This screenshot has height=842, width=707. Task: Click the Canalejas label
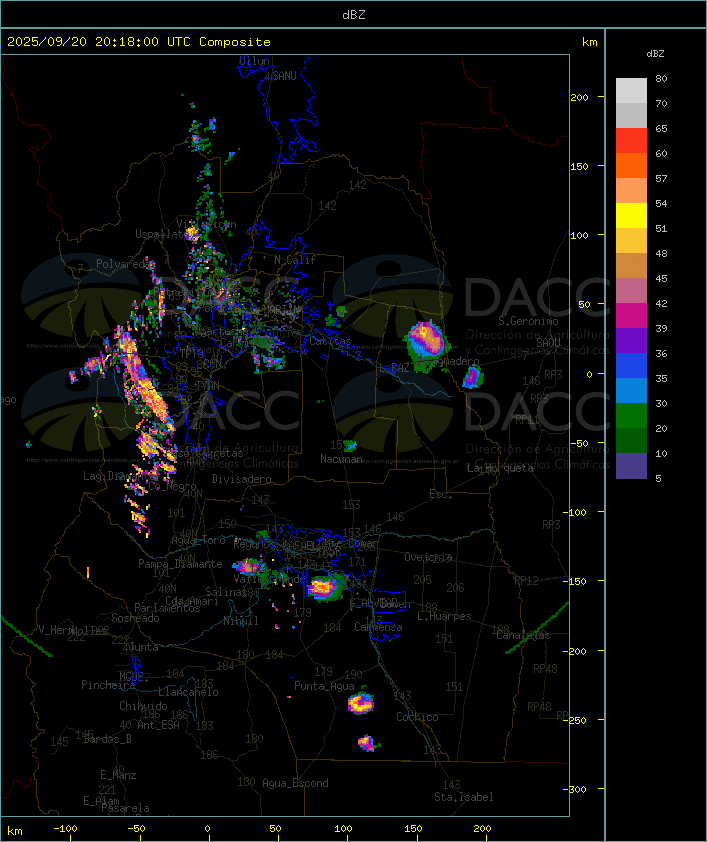click(x=523, y=636)
